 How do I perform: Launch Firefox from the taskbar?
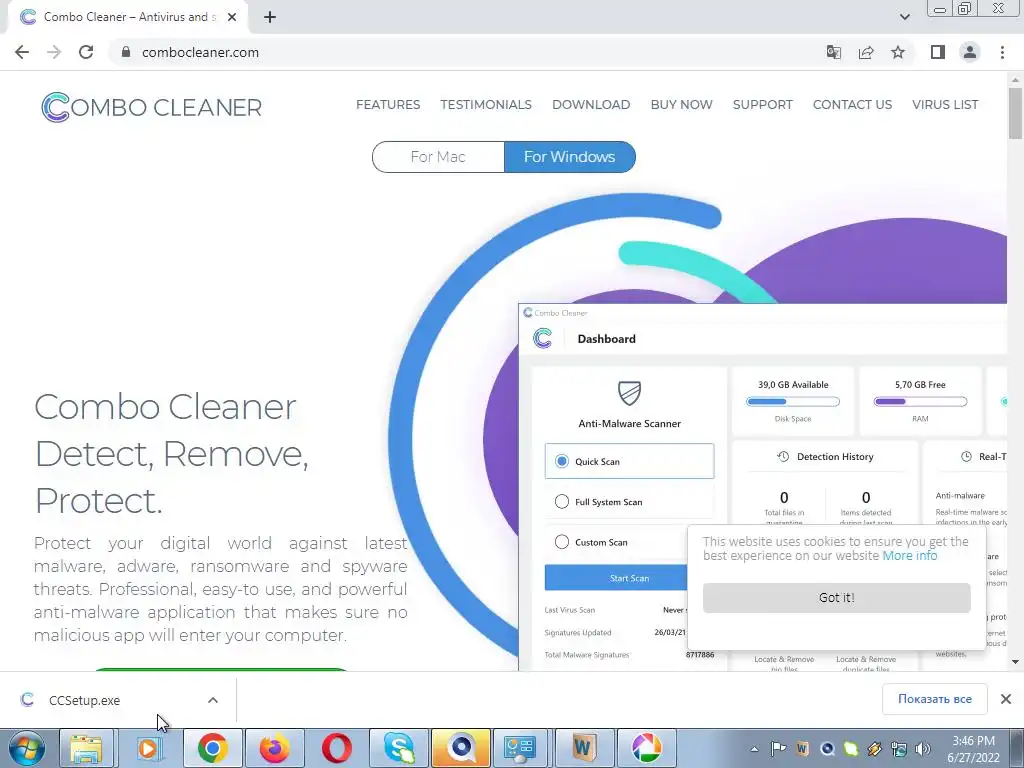(274, 748)
